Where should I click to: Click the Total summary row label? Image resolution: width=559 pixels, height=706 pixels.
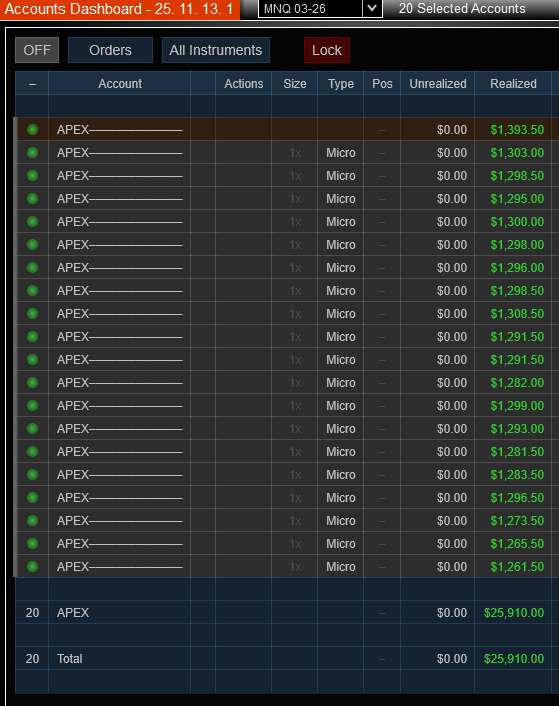[69, 659]
